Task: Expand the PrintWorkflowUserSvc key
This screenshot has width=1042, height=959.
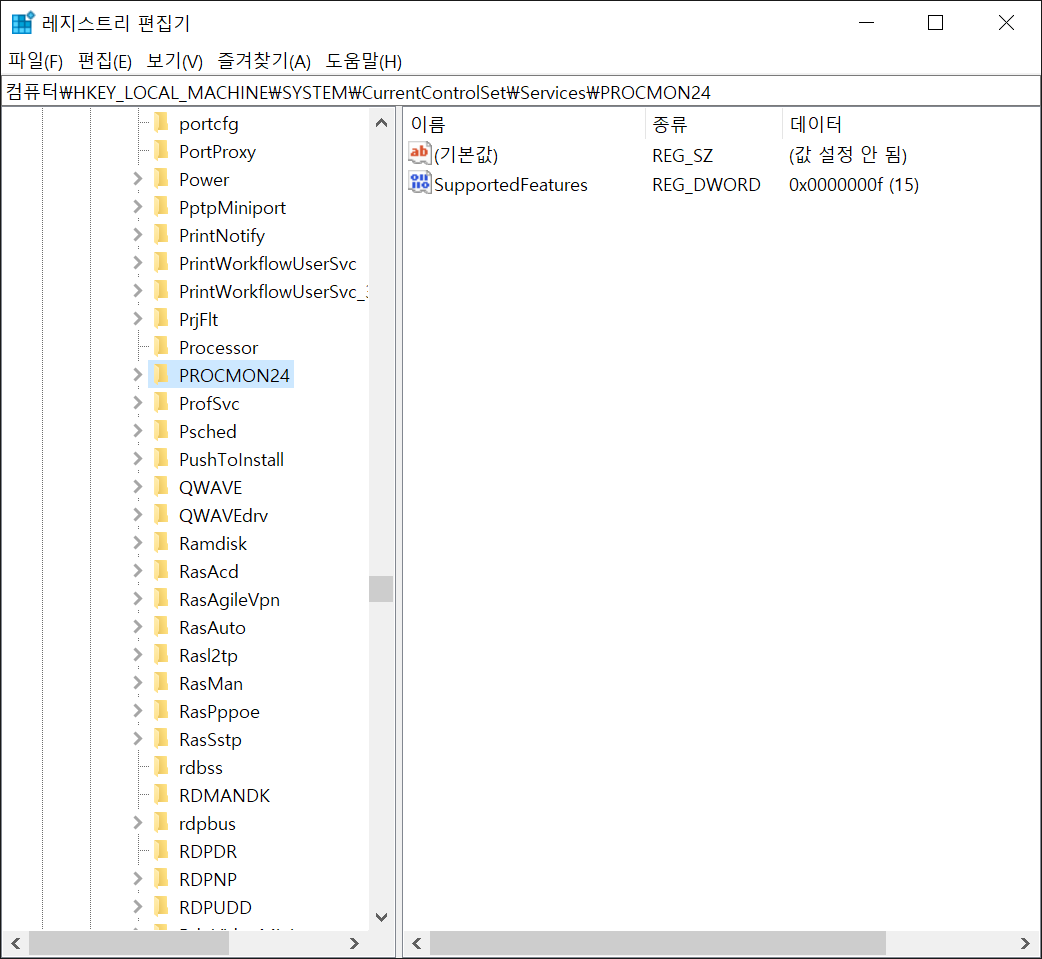Action: pyautogui.click(x=138, y=263)
